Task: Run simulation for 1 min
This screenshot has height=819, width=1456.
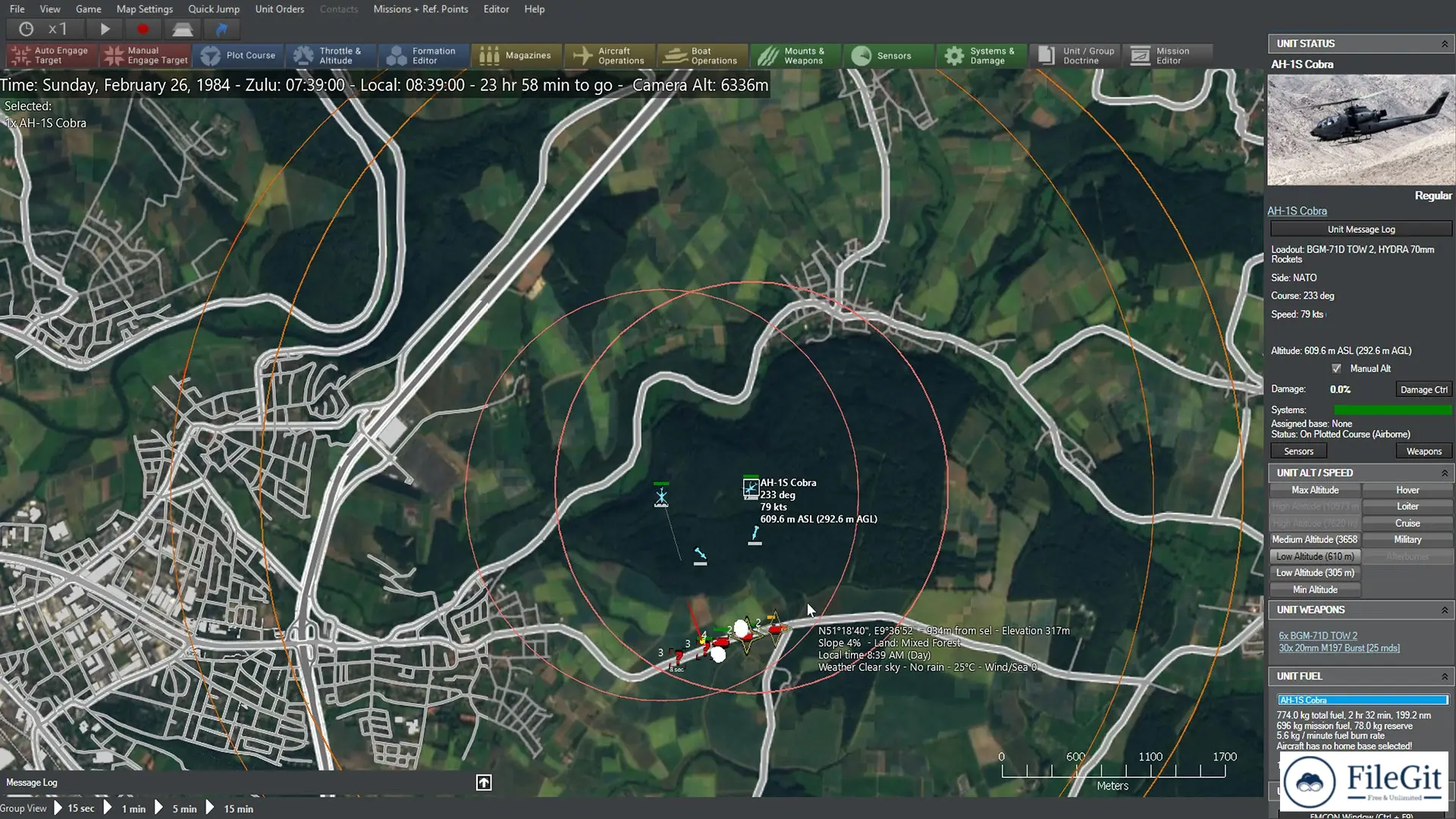Action: point(126,808)
